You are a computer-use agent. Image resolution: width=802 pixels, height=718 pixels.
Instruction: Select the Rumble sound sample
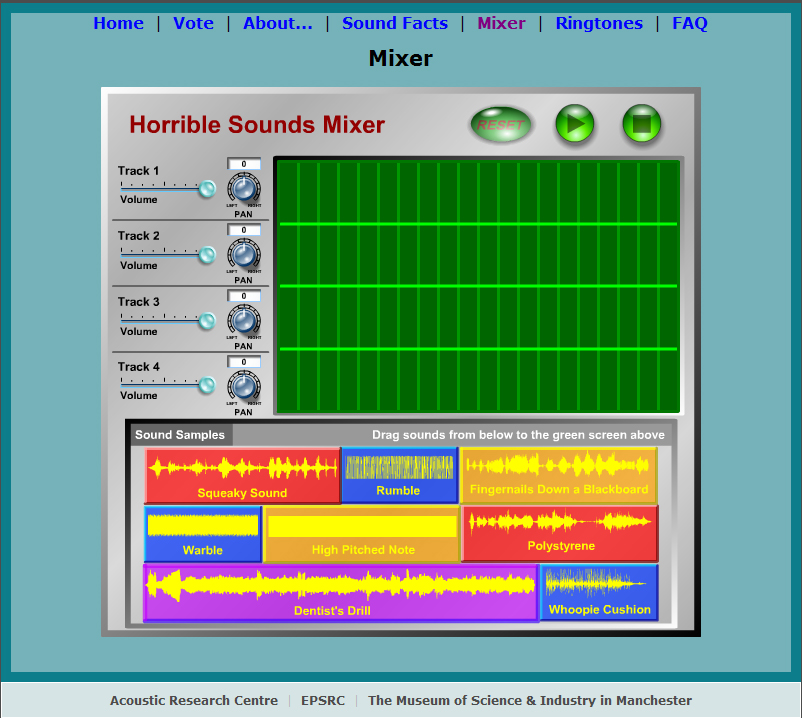398,475
